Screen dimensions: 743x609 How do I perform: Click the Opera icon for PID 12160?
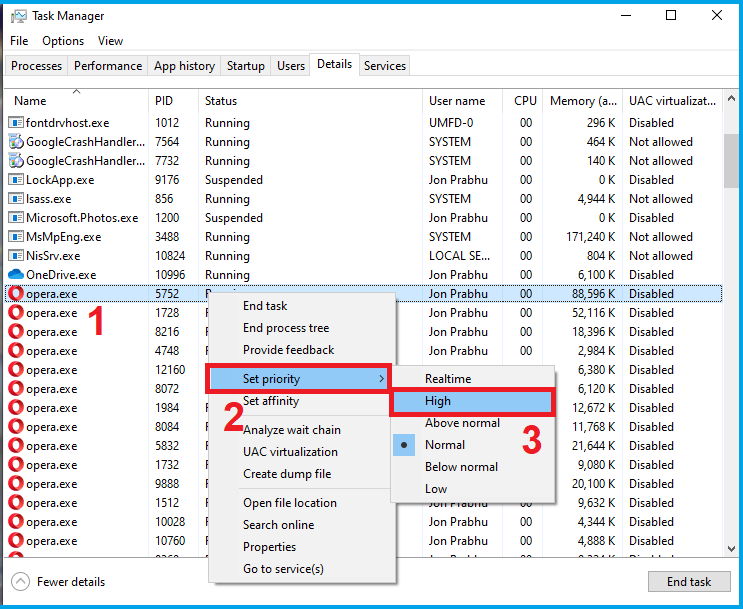click(x=16, y=369)
